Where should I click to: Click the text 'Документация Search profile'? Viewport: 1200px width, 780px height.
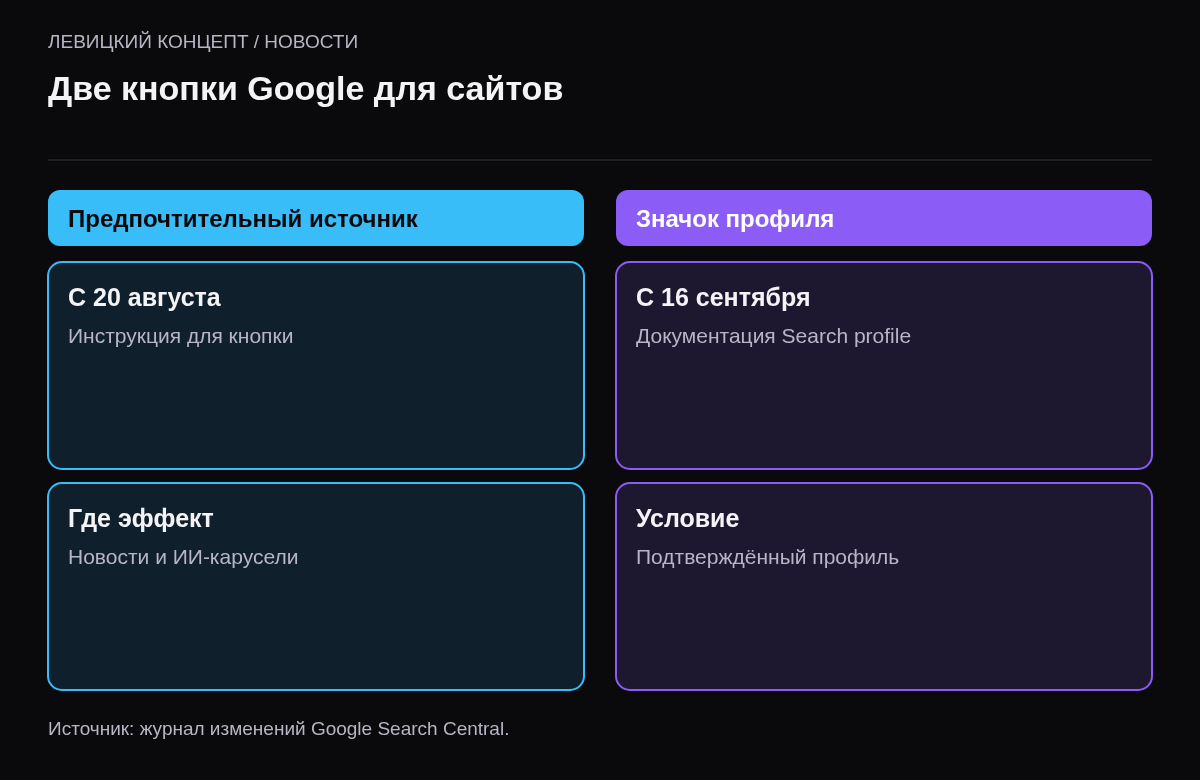pyautogui.click(x=773, y=336)
